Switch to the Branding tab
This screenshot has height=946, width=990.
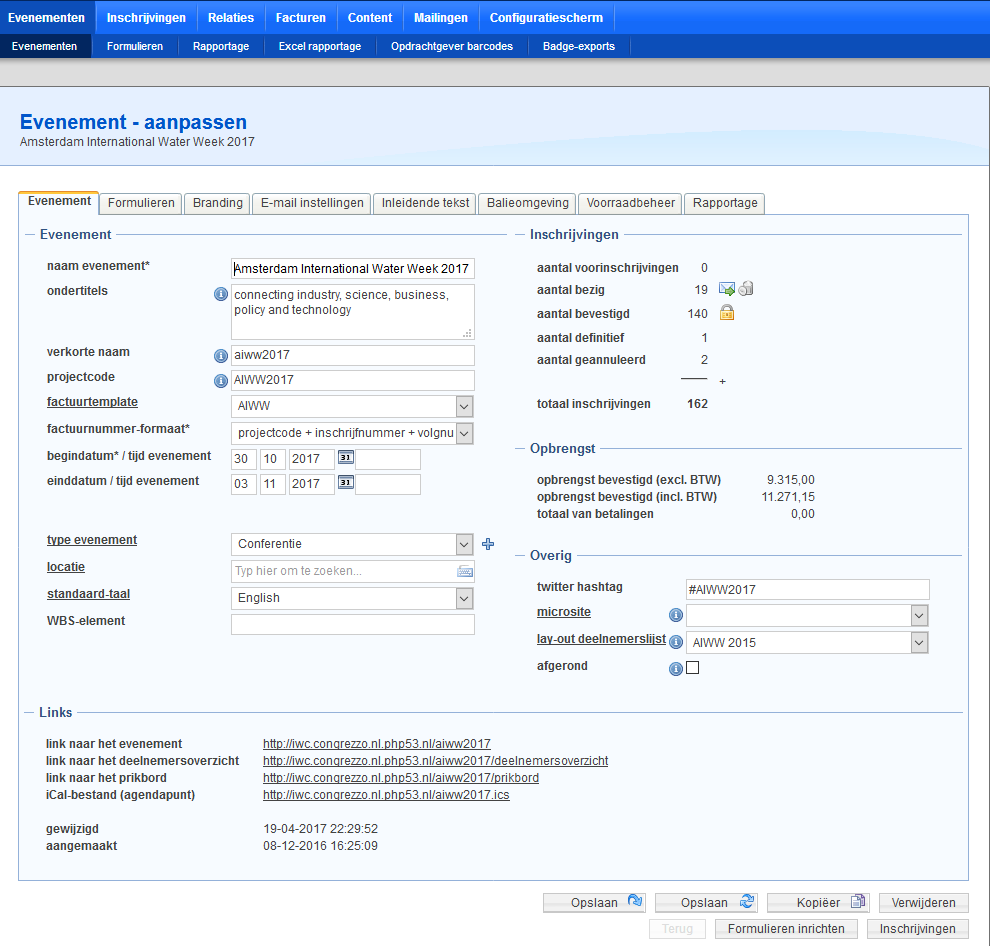(217, 203)
